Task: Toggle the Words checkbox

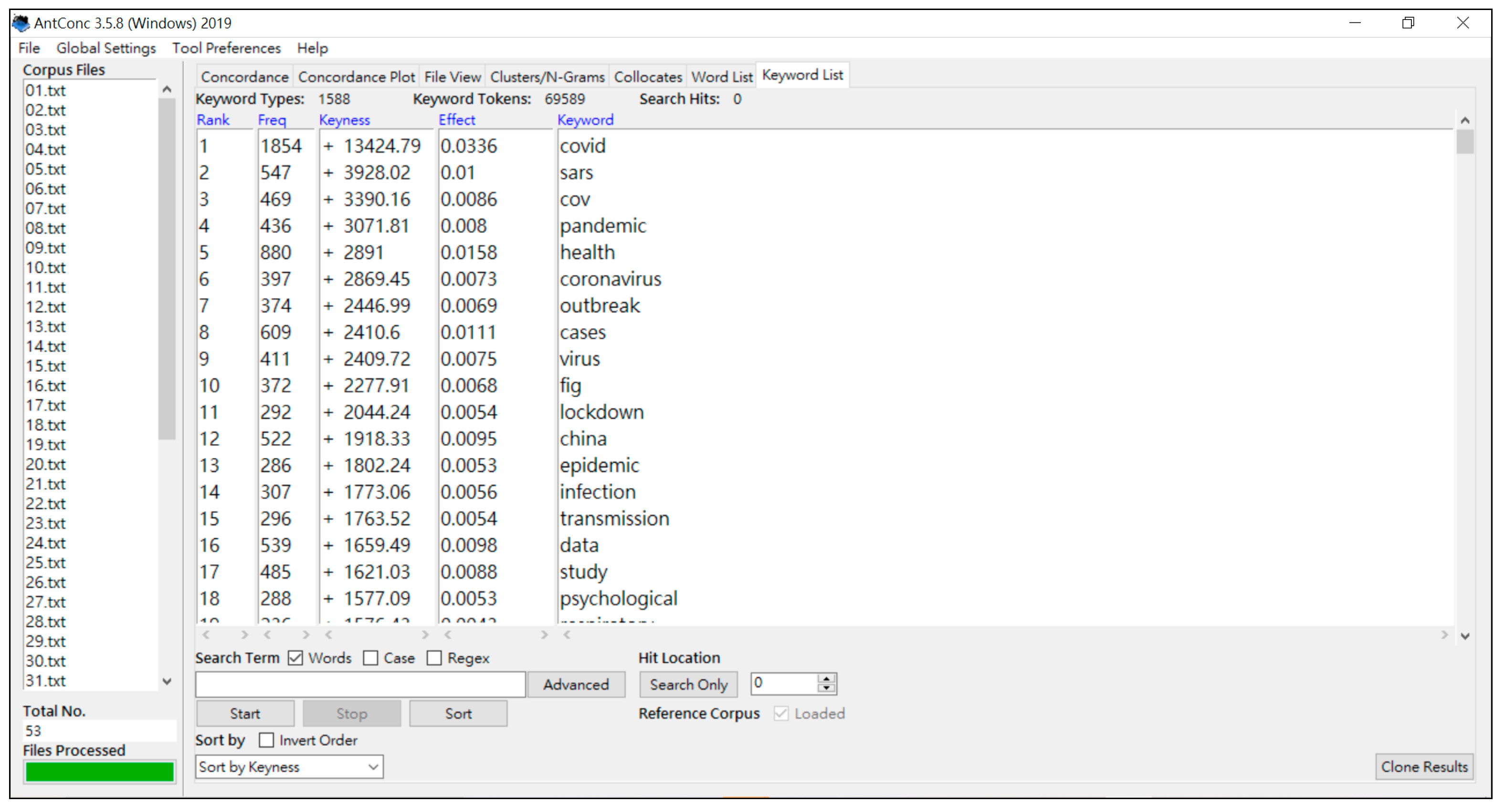Action: (x=295, y=658)
